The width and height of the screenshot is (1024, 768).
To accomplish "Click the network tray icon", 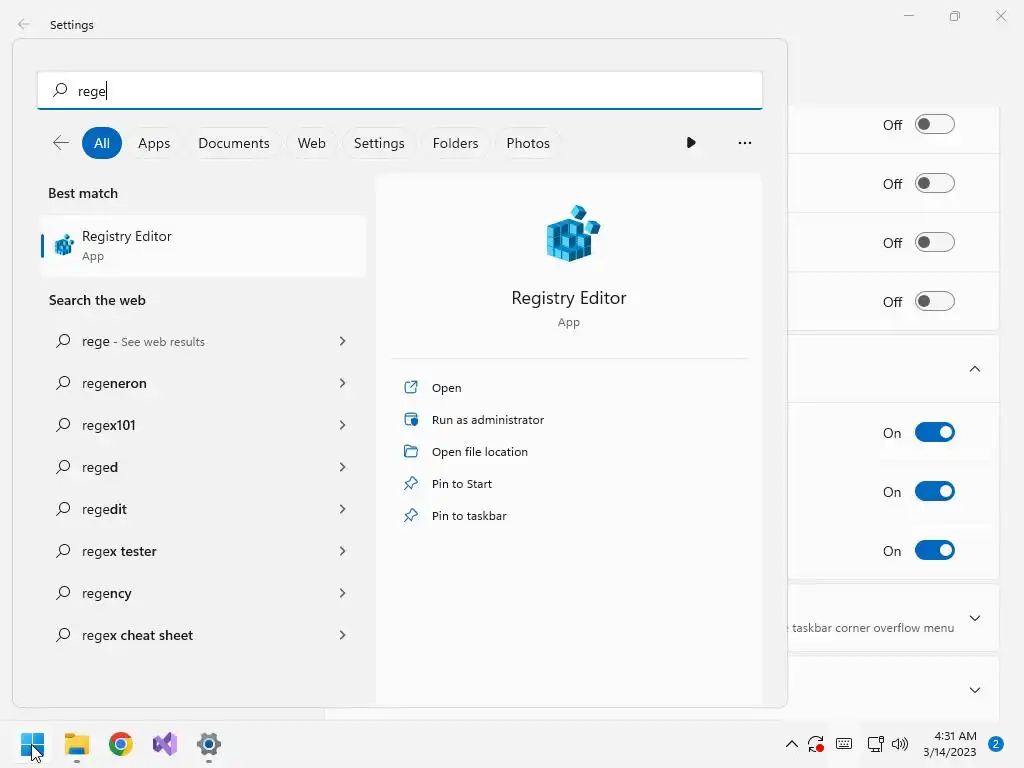I will tap(875, 744).
